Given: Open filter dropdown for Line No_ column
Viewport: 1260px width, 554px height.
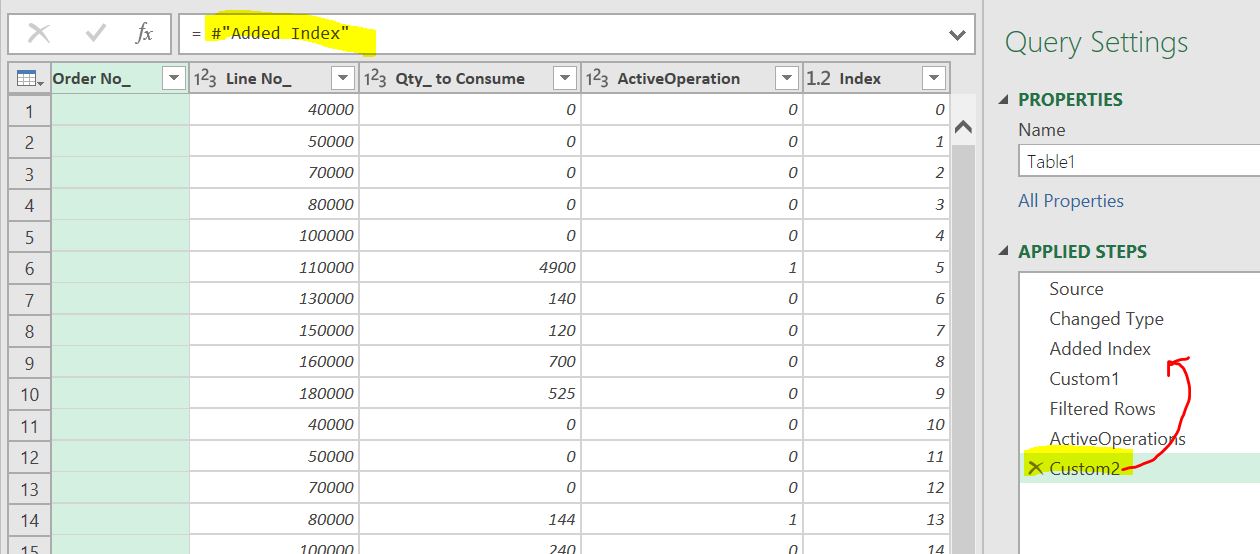Looking at the screenshot, I should coord(343,78).
